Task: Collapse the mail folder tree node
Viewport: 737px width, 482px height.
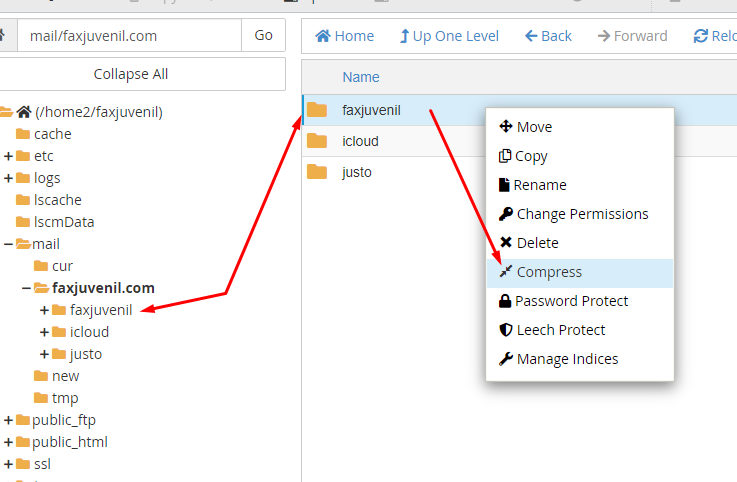Action: 9,244
